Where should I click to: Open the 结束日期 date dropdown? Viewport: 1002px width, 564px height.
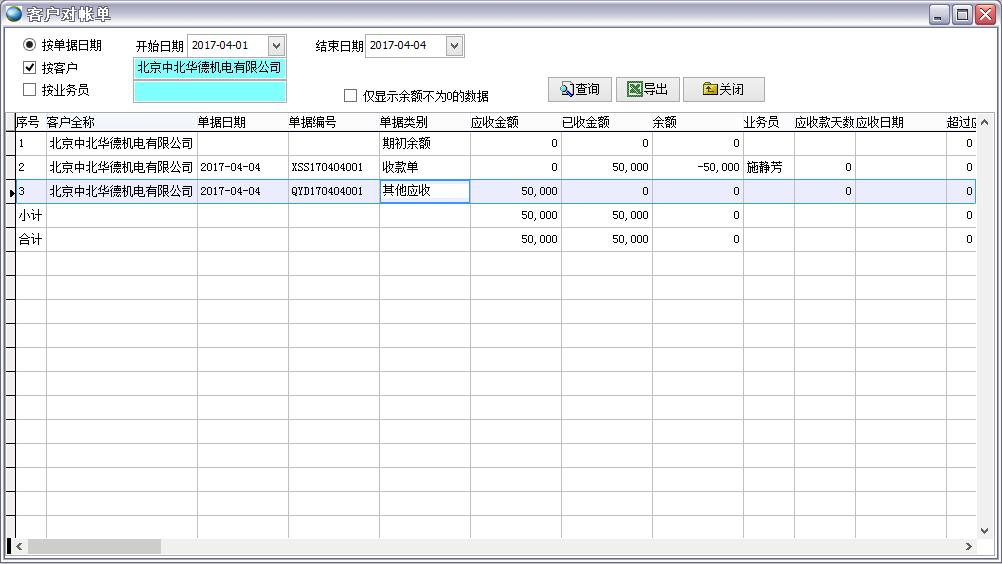454,46
